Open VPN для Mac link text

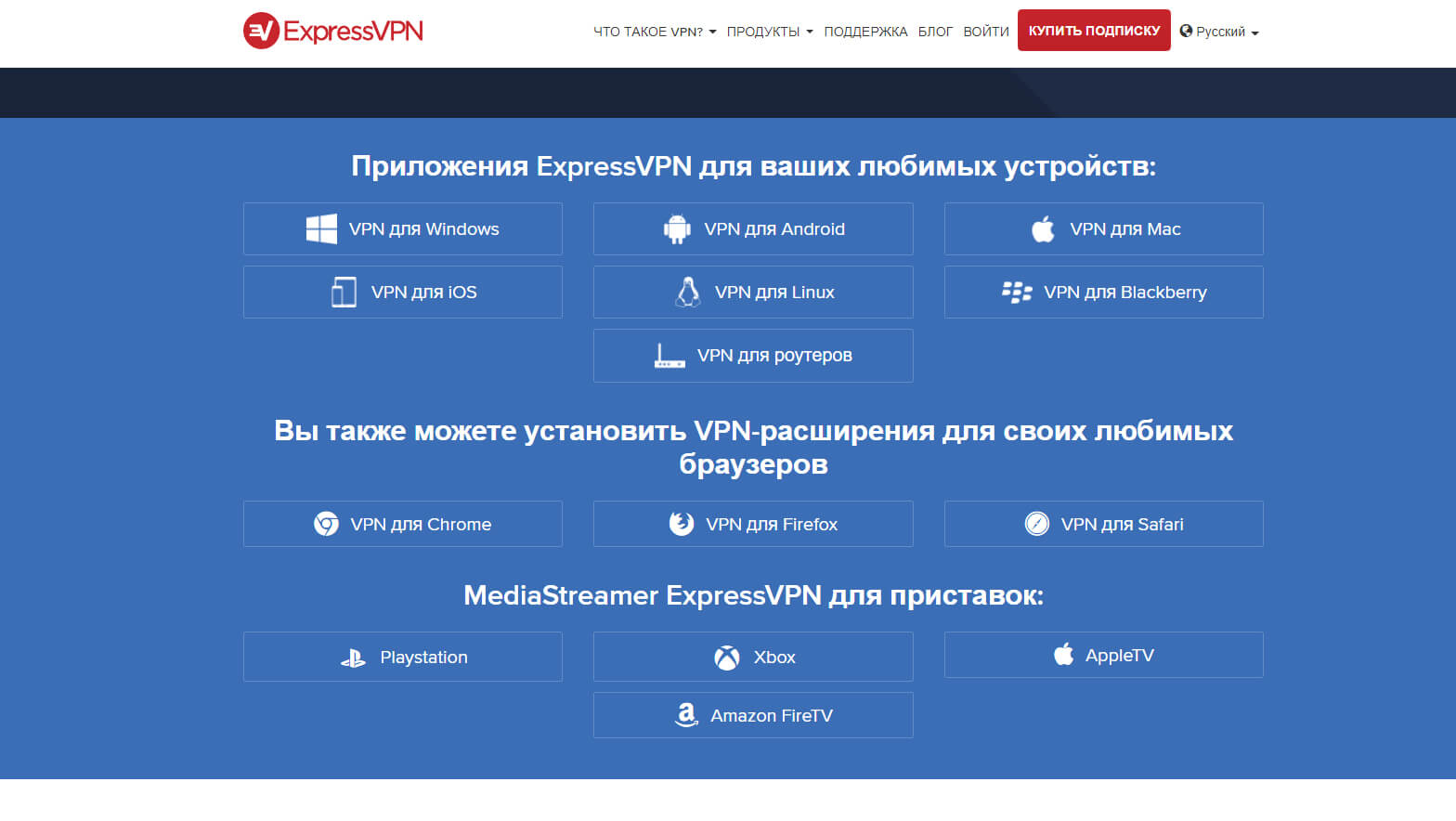pyautogui.click(x=1125, y=228)
